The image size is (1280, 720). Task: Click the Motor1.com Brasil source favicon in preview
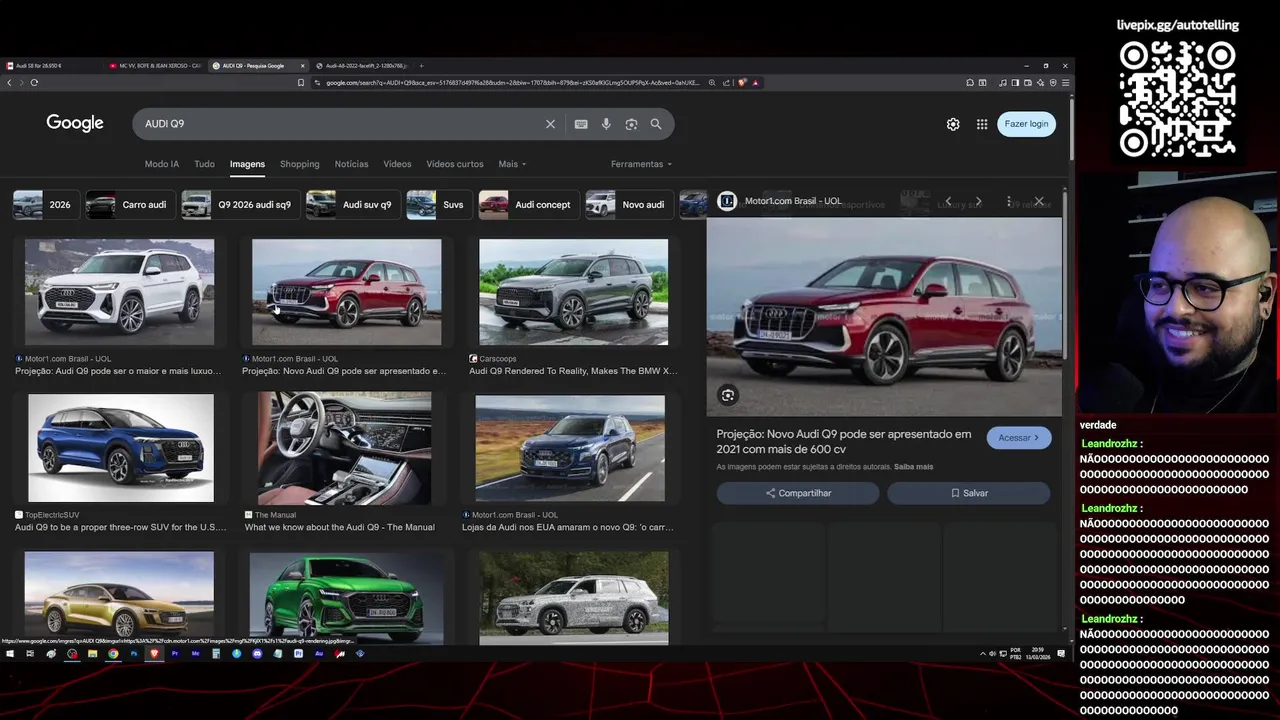pos(727,201)
